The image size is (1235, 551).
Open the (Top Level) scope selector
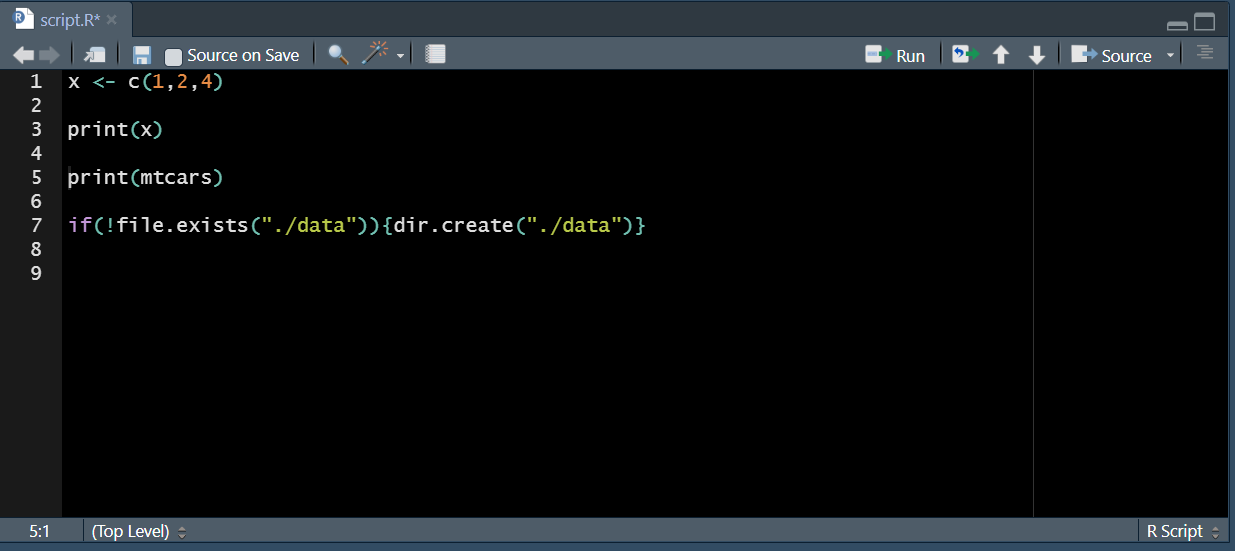point(139,532)
